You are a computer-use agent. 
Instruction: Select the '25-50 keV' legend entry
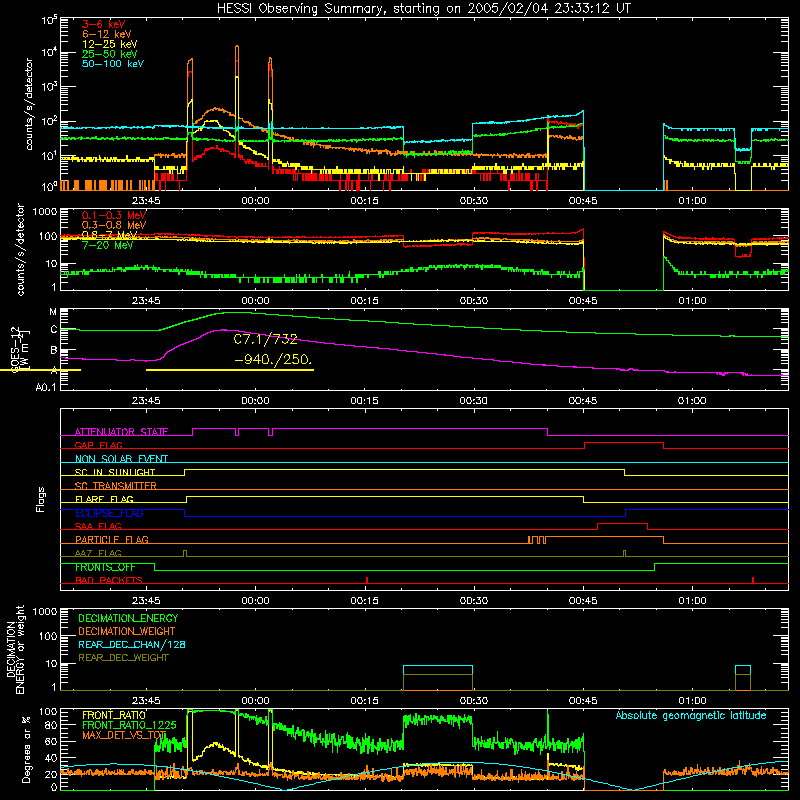(x=110, y=54)
